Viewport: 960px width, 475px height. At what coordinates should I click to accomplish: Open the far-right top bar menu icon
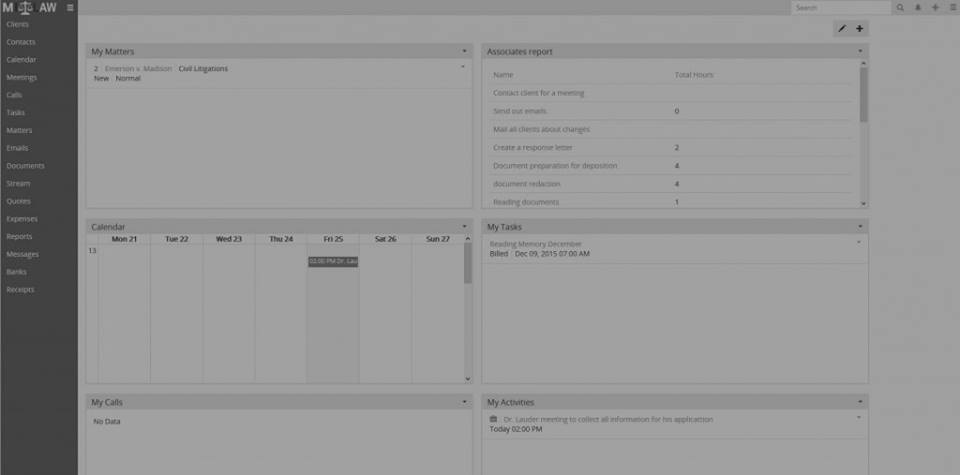pyautogui.click(x=953, y=7)
